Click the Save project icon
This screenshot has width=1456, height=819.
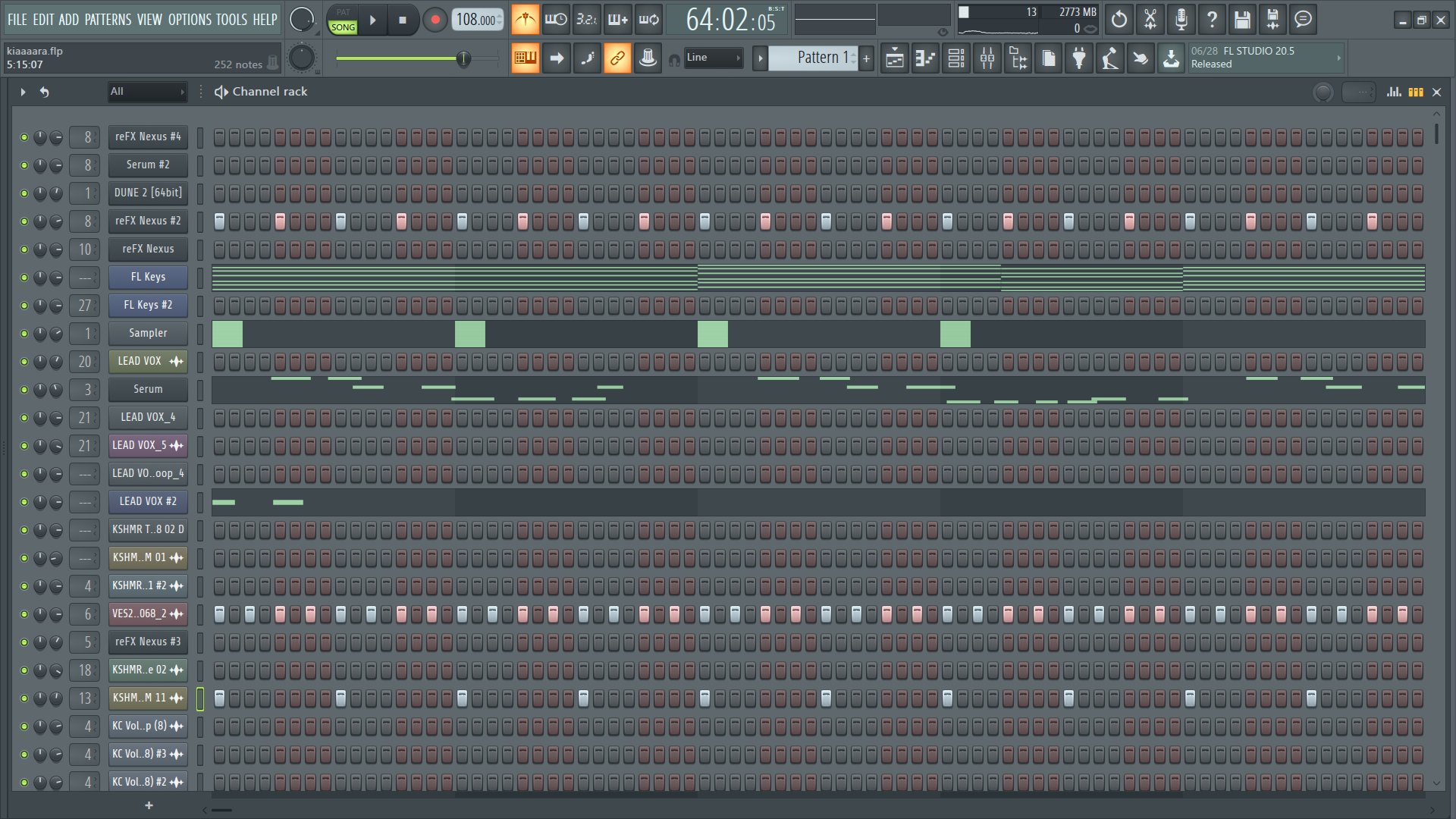coord(1242,20)
